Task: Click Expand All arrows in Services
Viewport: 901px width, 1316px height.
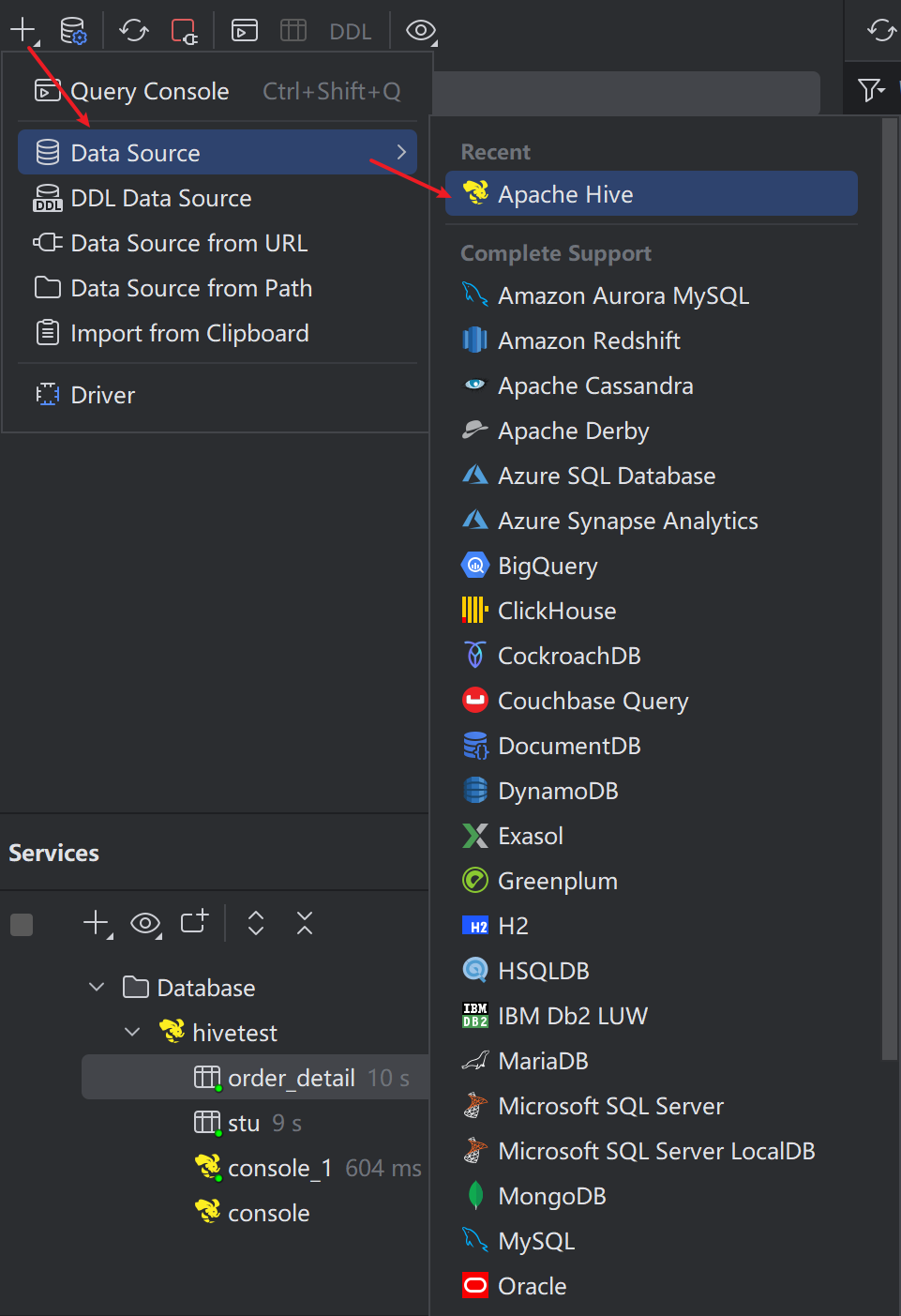Action: [256, 923]
